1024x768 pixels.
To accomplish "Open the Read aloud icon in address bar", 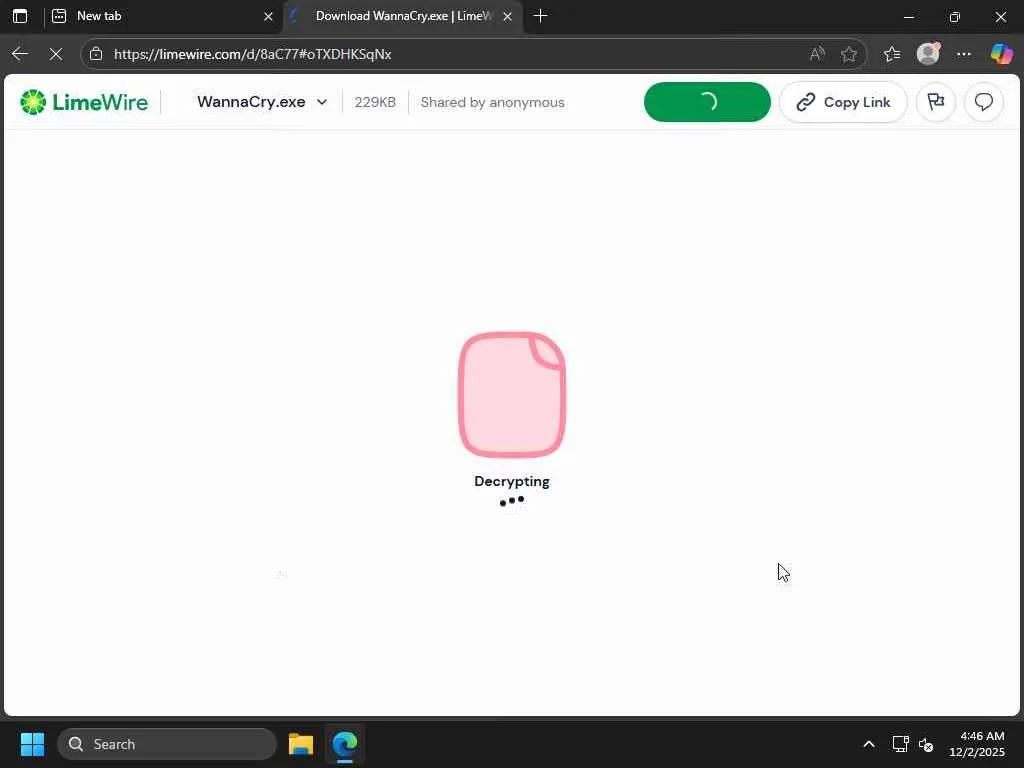I will 817,54.
